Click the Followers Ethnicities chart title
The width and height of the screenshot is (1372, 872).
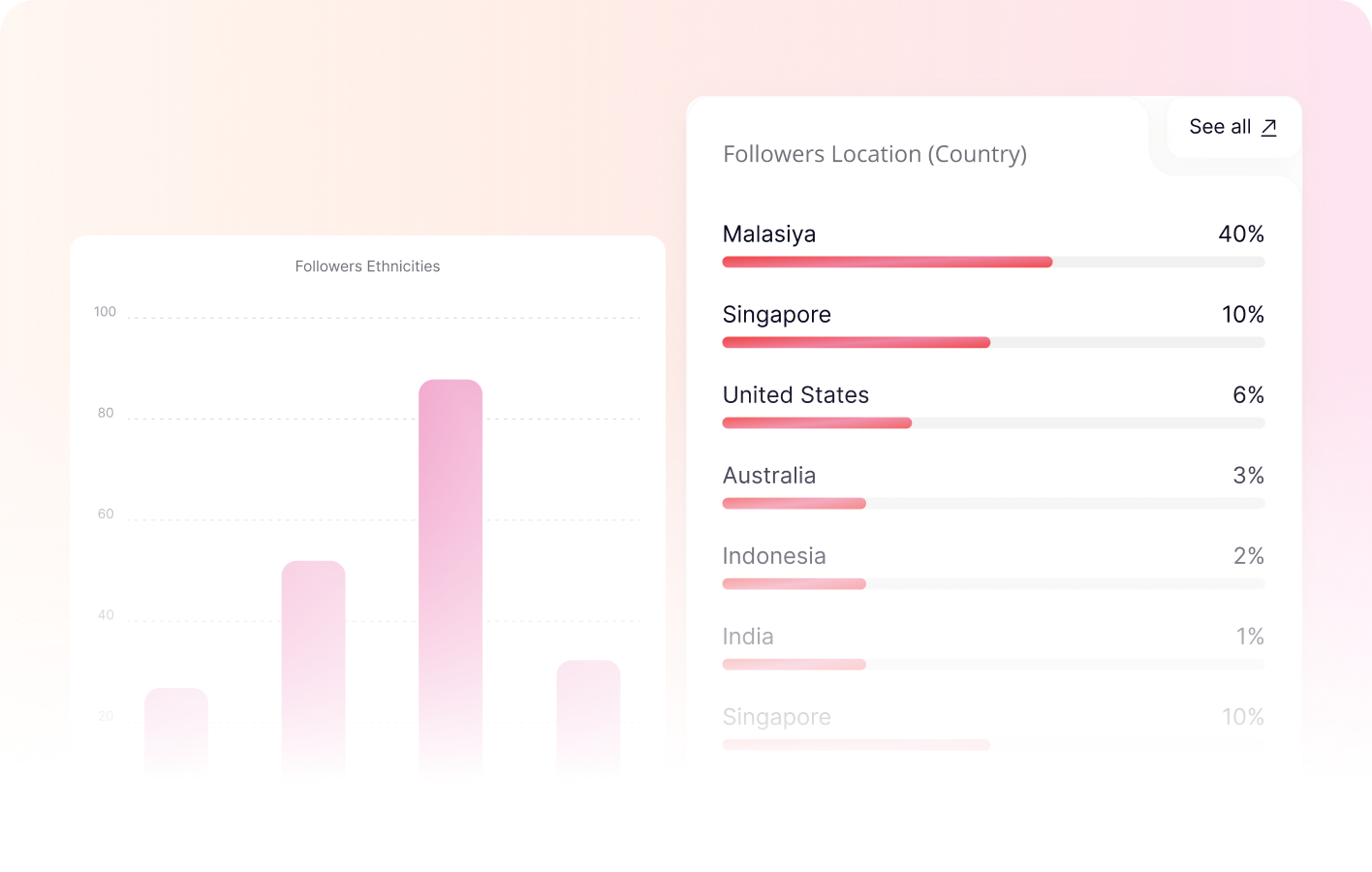pos(367,266)
